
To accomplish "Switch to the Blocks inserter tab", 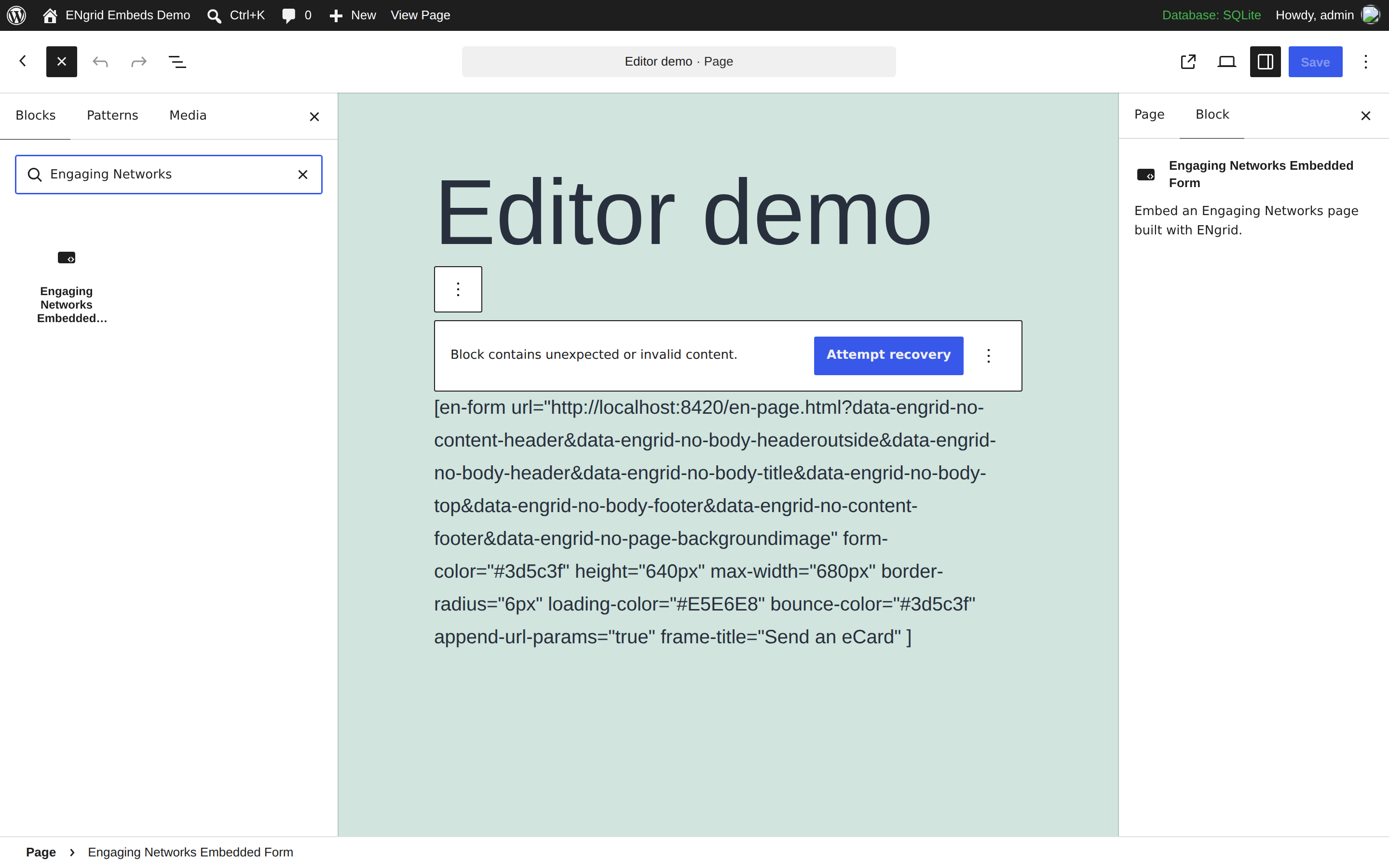I will [x=36, y=115].
